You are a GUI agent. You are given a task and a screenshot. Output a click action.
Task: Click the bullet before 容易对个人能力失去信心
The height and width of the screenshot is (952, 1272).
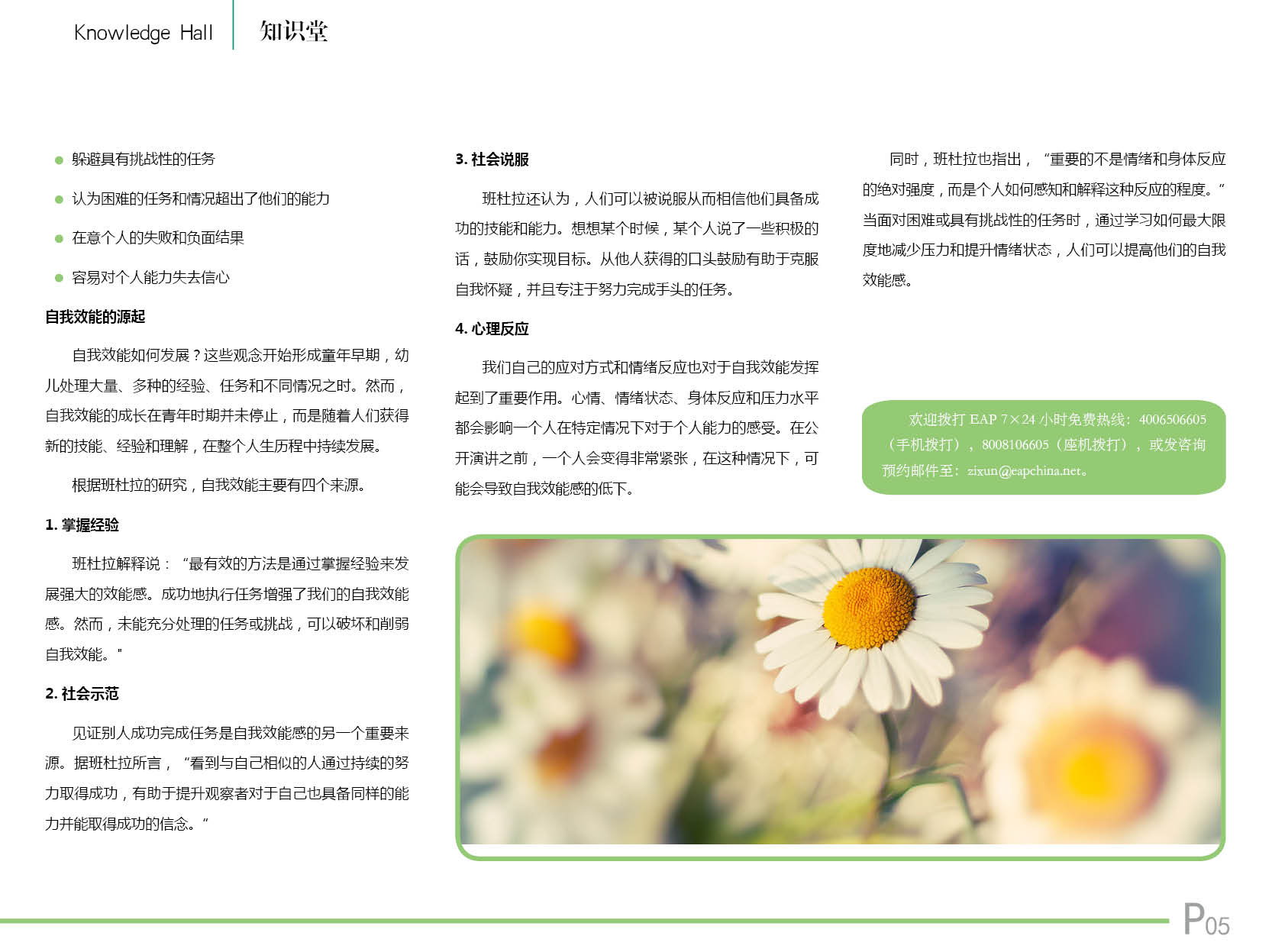click(59, 279)
